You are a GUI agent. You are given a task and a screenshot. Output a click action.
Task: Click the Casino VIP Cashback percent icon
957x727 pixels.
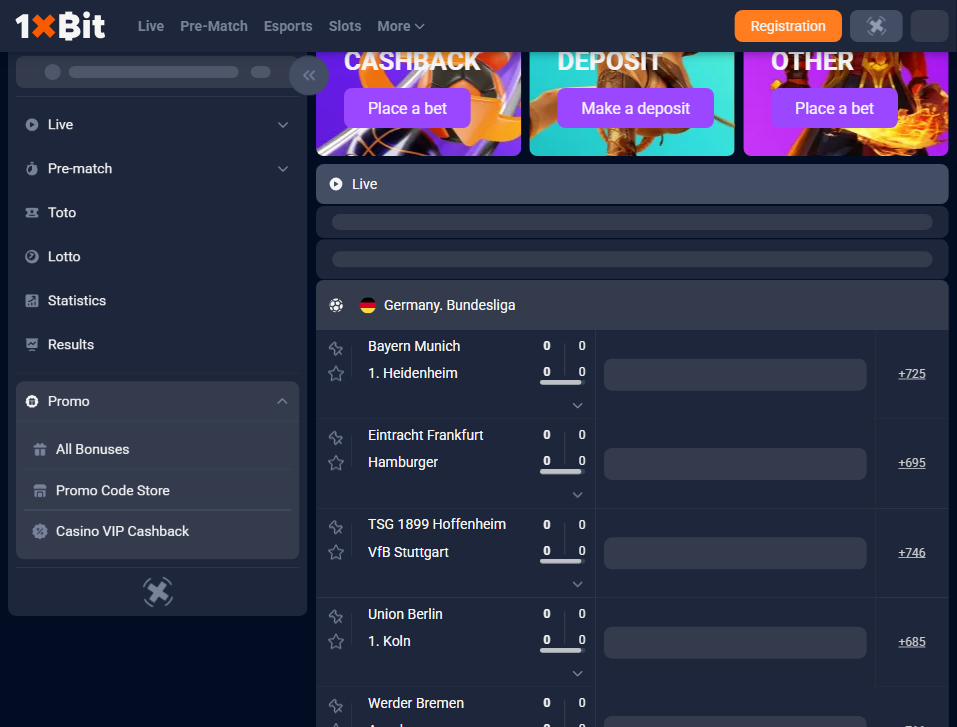[40, 531]
